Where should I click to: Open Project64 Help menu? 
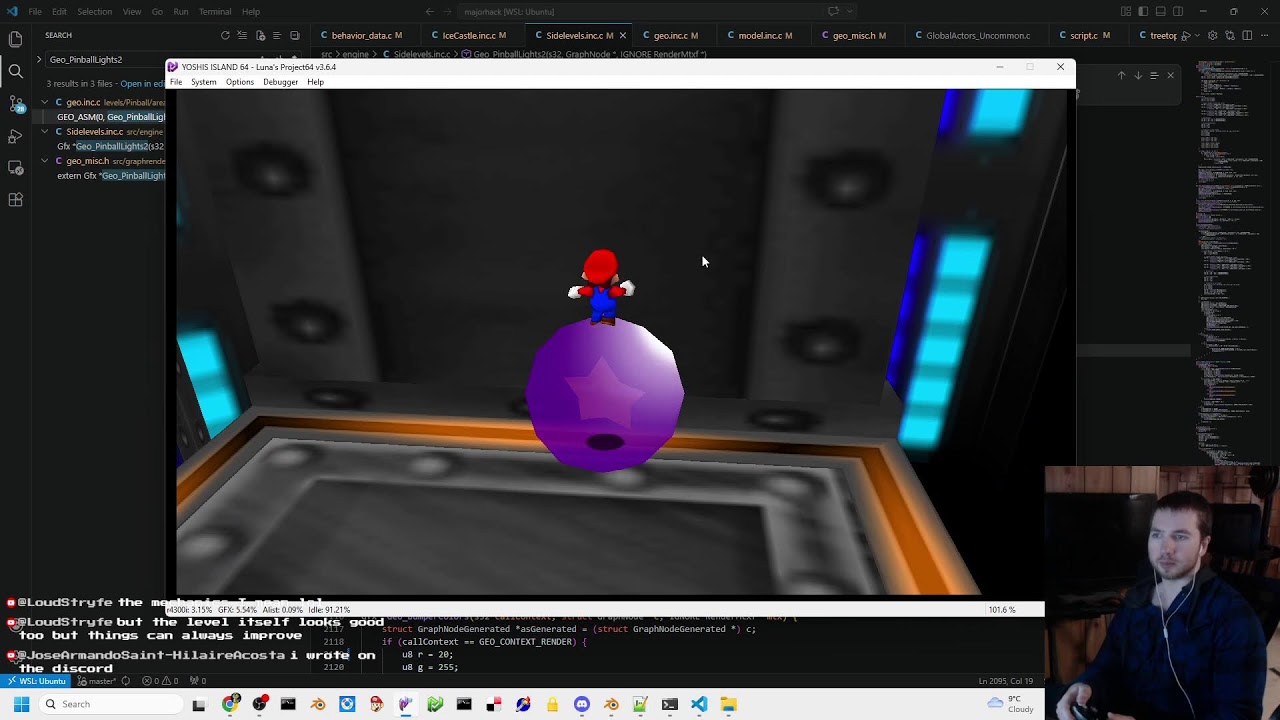click(315, 82)
